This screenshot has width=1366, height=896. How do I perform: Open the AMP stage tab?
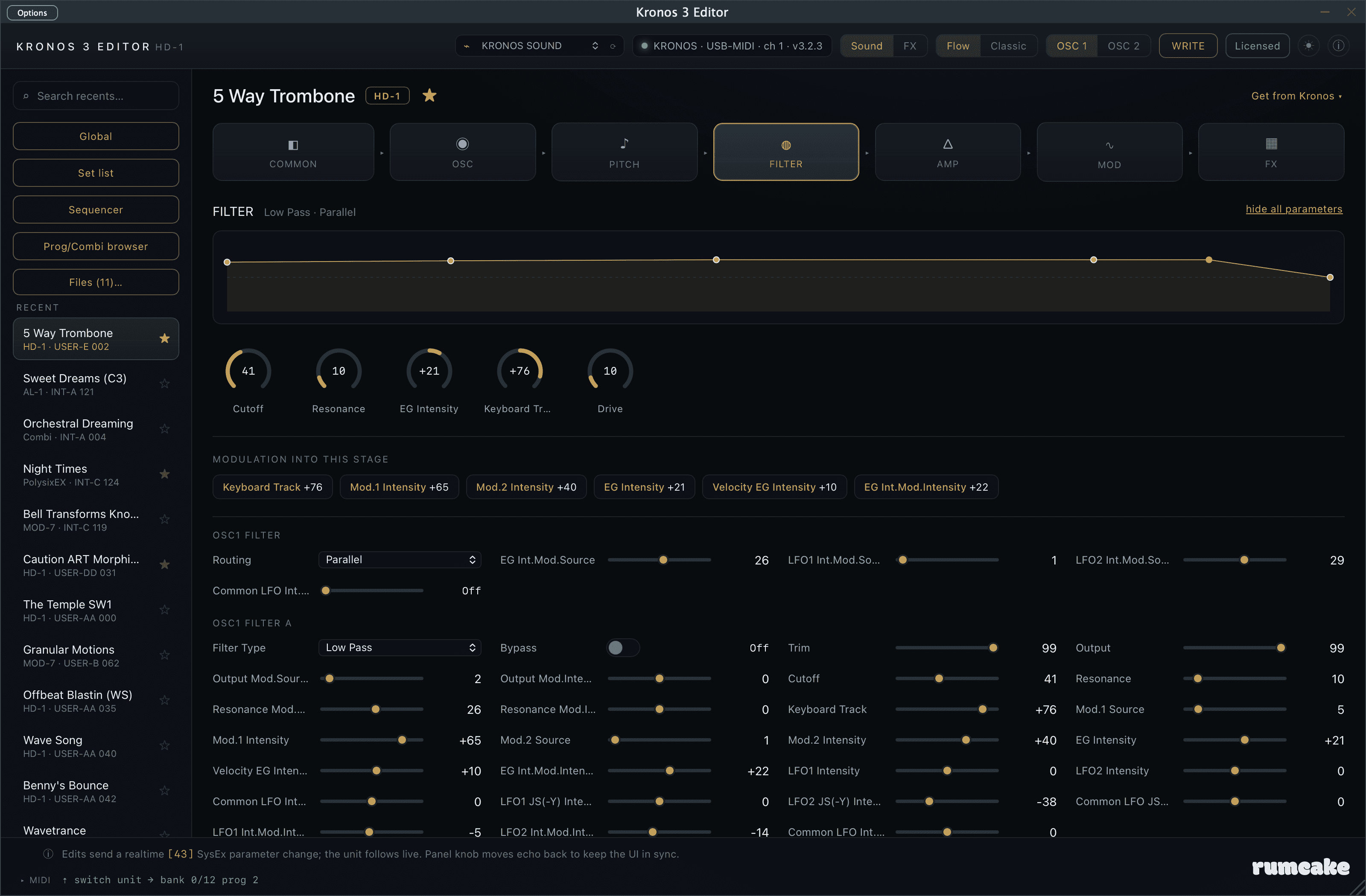pos(948,152)
